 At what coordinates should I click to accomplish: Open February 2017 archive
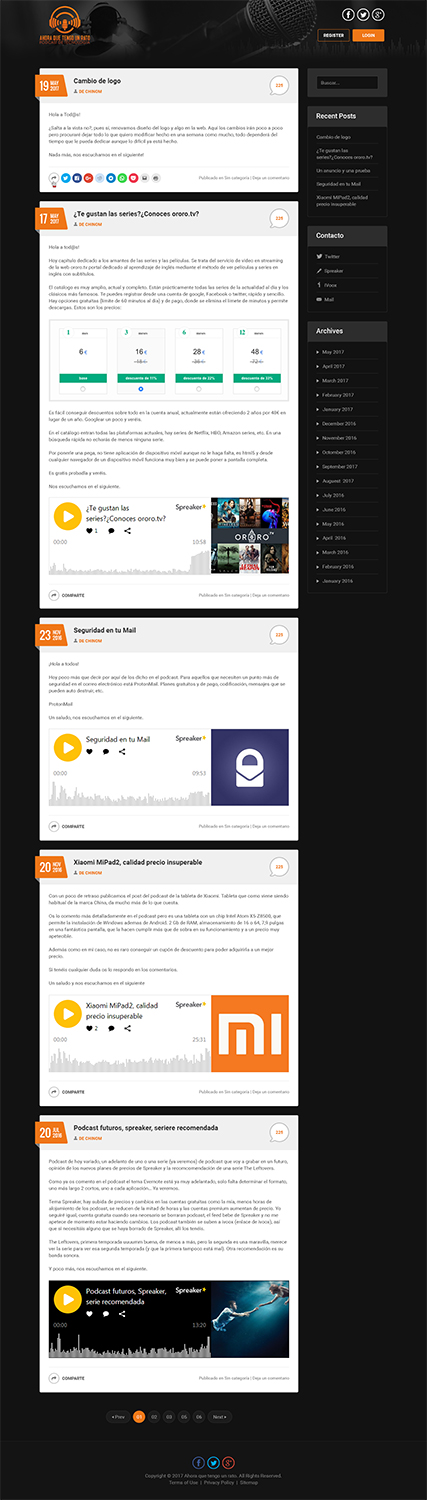pos(337,395)
